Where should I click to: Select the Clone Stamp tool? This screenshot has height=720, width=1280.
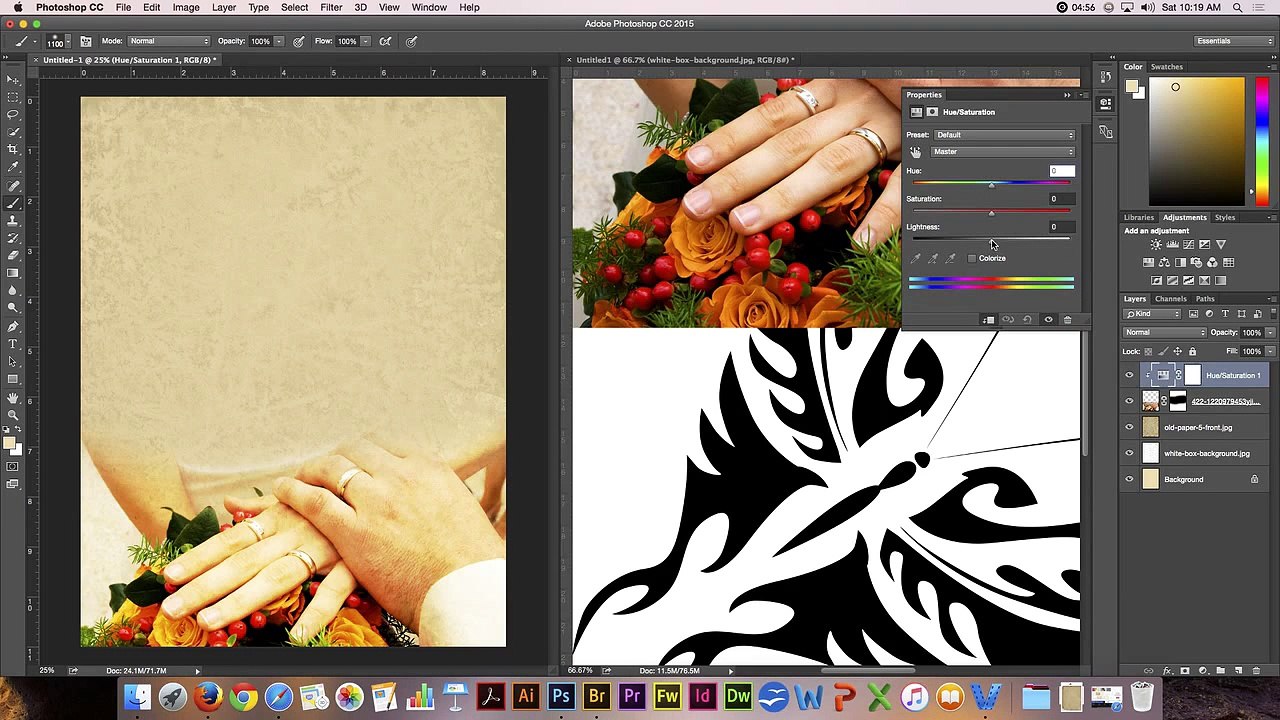pos(13,221)
